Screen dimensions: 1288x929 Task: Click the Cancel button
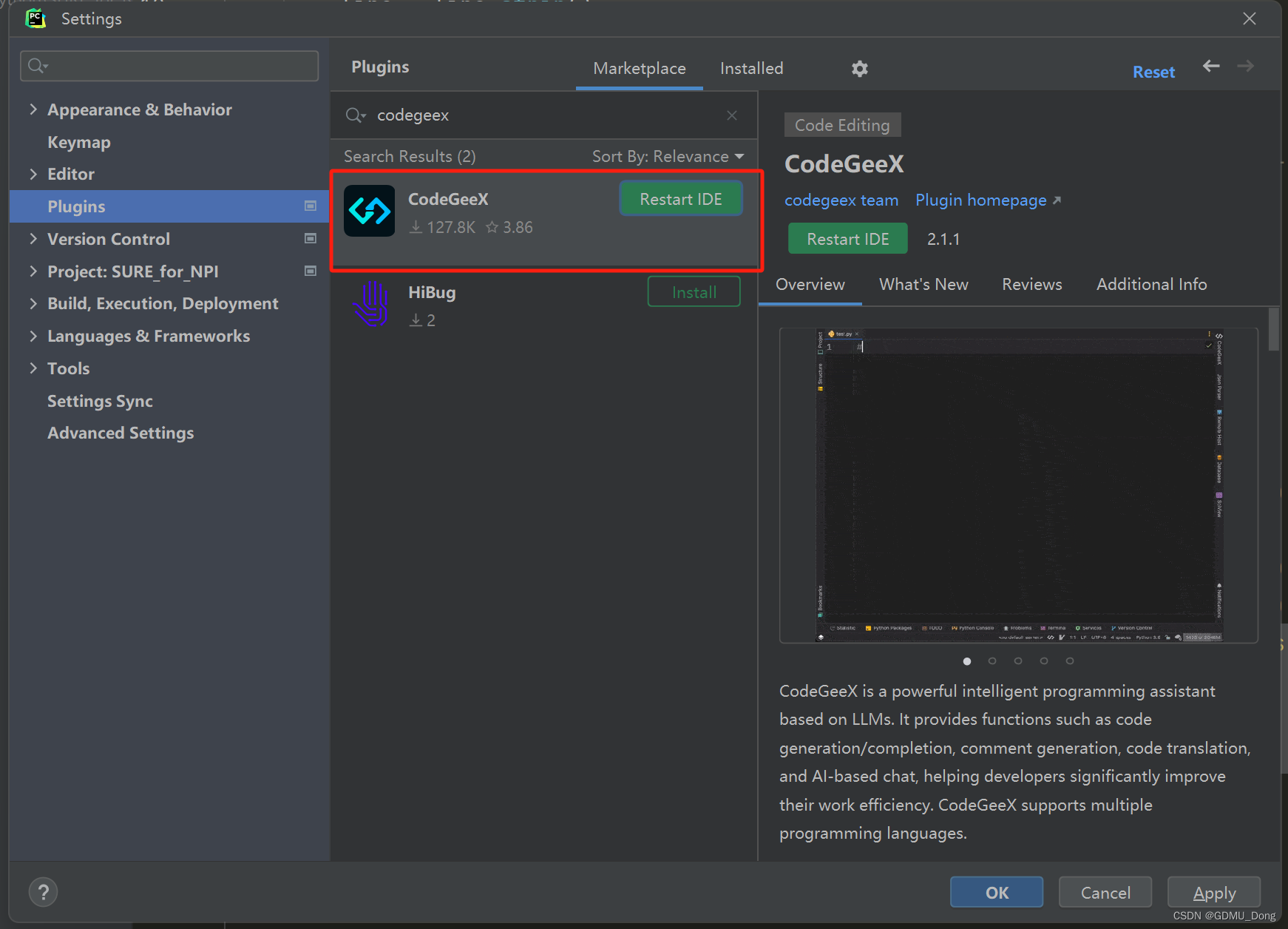(1105, 893)
